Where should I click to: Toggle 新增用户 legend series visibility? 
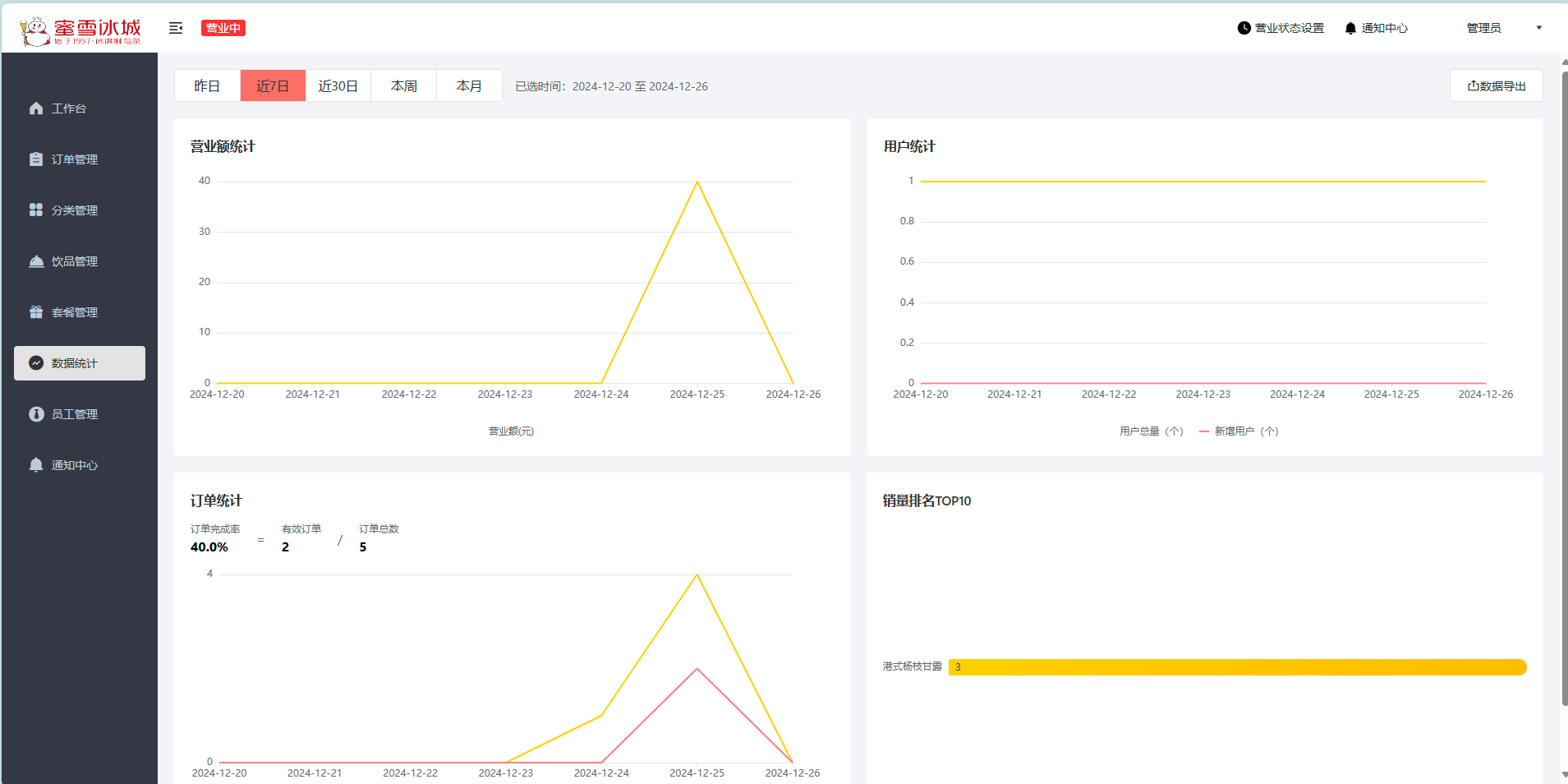1239,431
